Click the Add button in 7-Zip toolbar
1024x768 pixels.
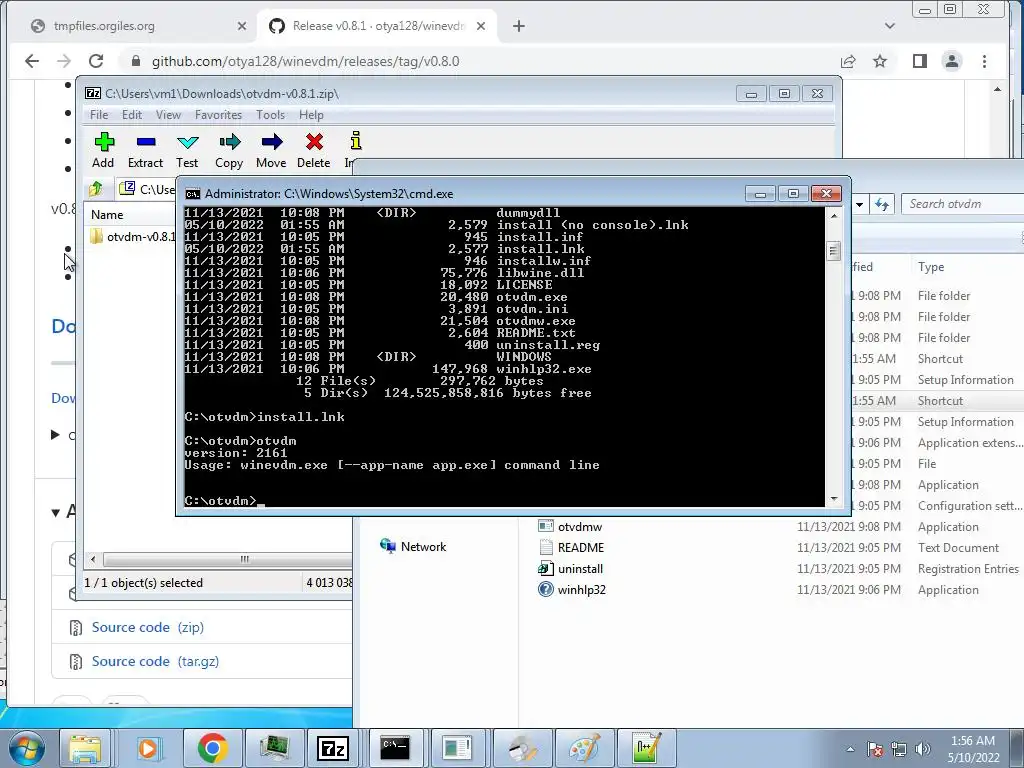tap(103, 150)
